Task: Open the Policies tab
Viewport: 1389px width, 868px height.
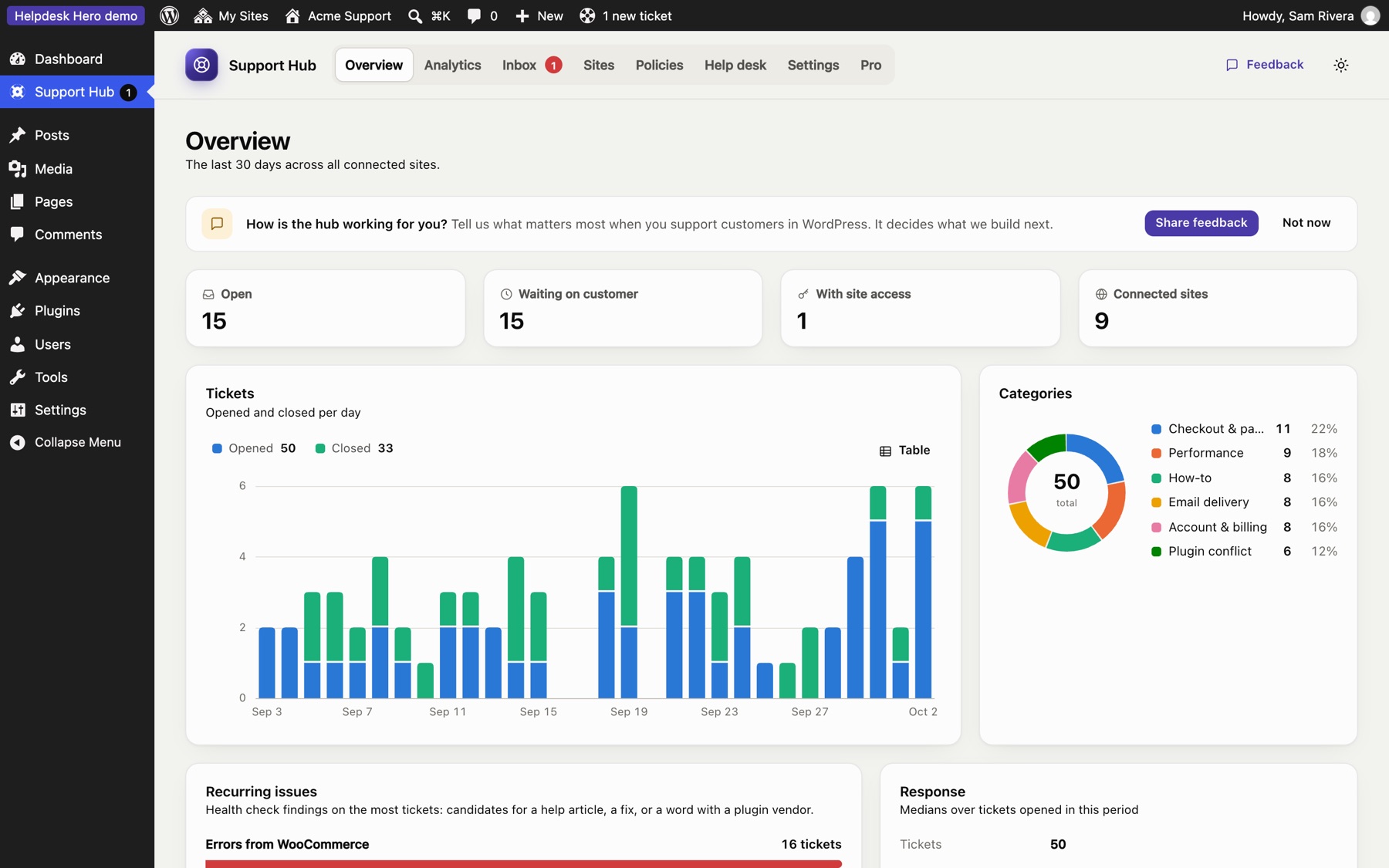Action: [x=659, y=65]
